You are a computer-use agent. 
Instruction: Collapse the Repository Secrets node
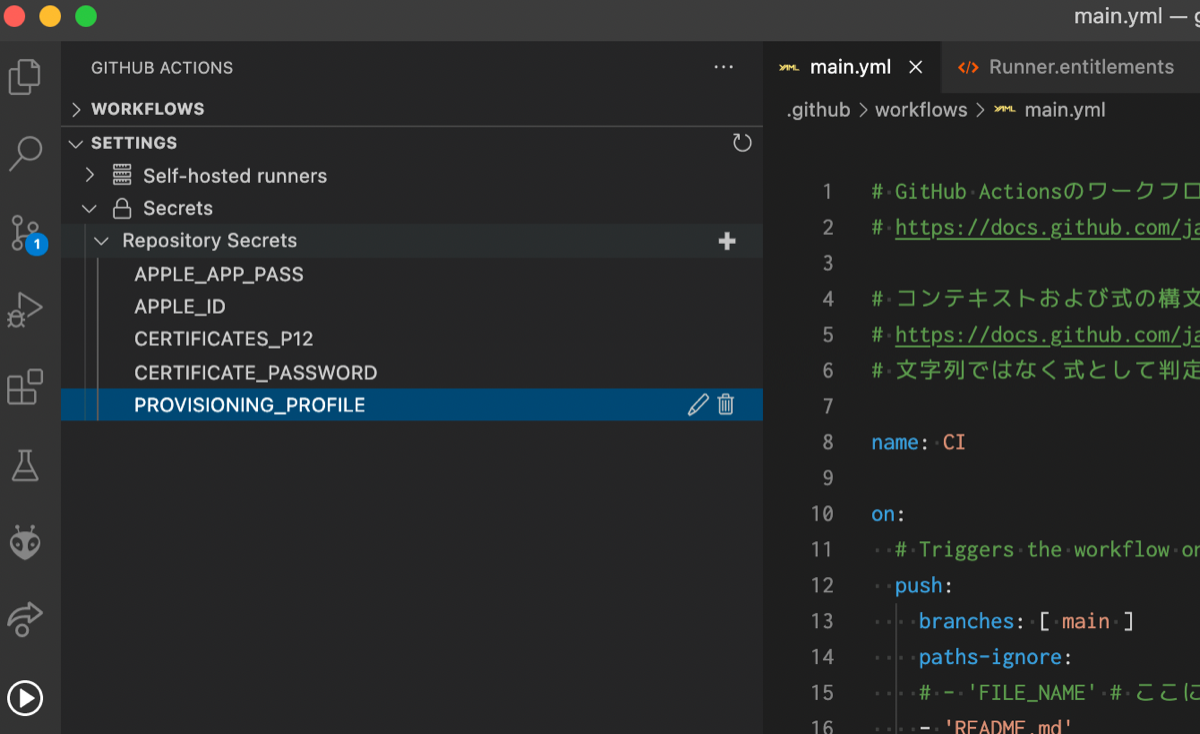102,241
